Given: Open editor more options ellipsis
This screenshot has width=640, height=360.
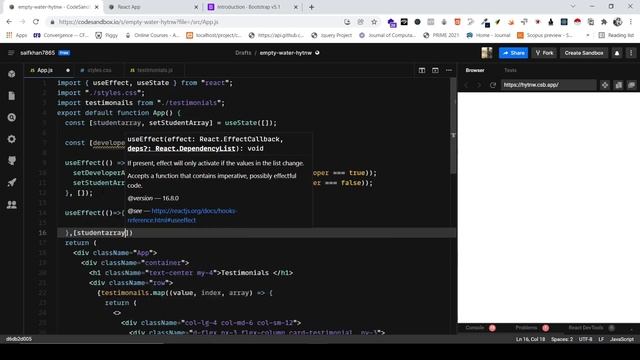Looking at the screenshot, I should [x=449, y=70].
